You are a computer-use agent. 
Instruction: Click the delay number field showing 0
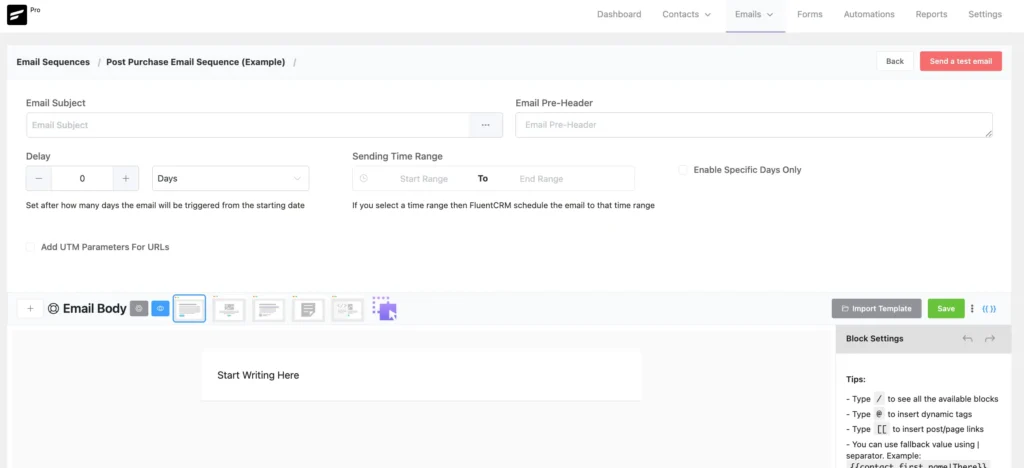point(82,178)
